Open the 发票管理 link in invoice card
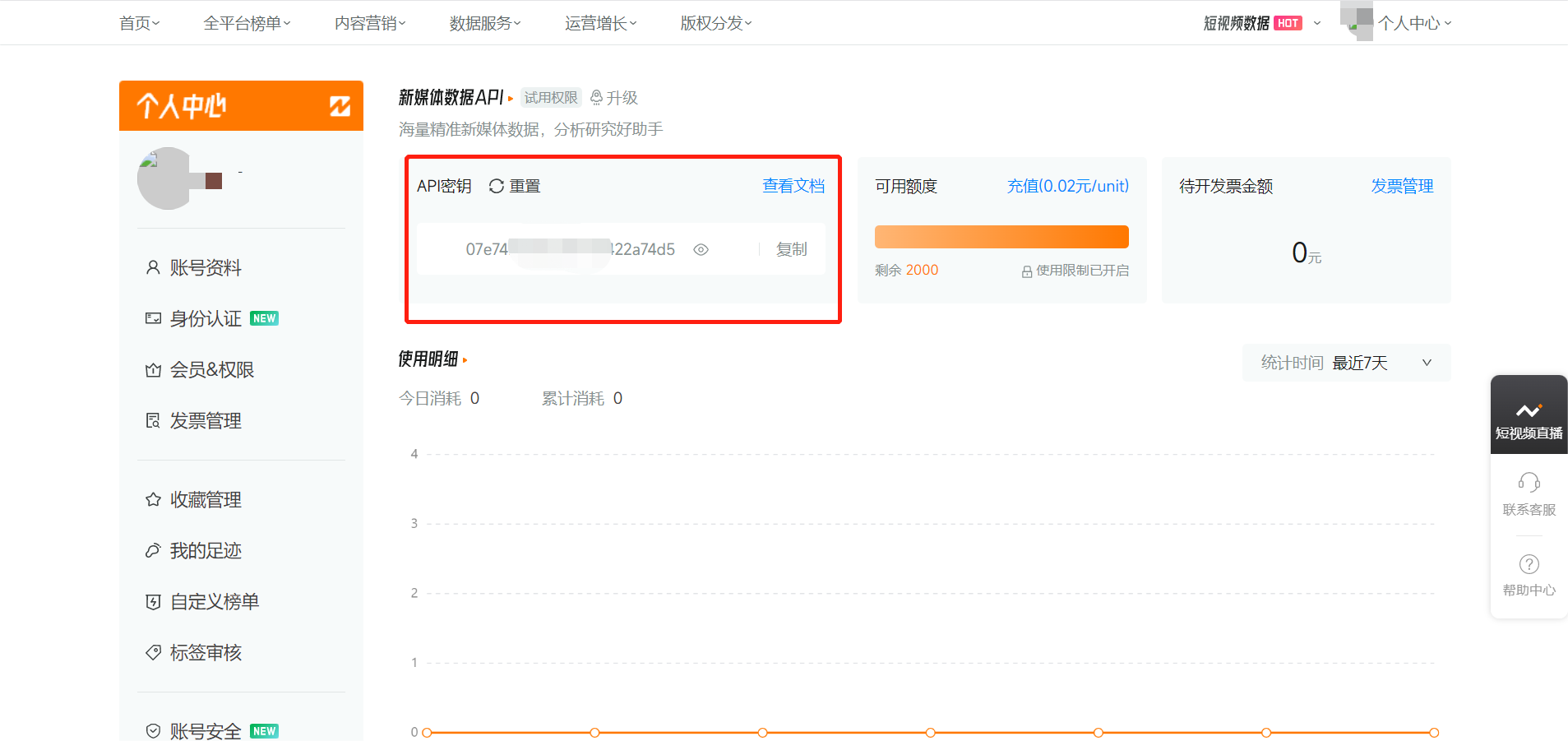This screenshot has width=1568, height=741. (x=1401, y=186)
